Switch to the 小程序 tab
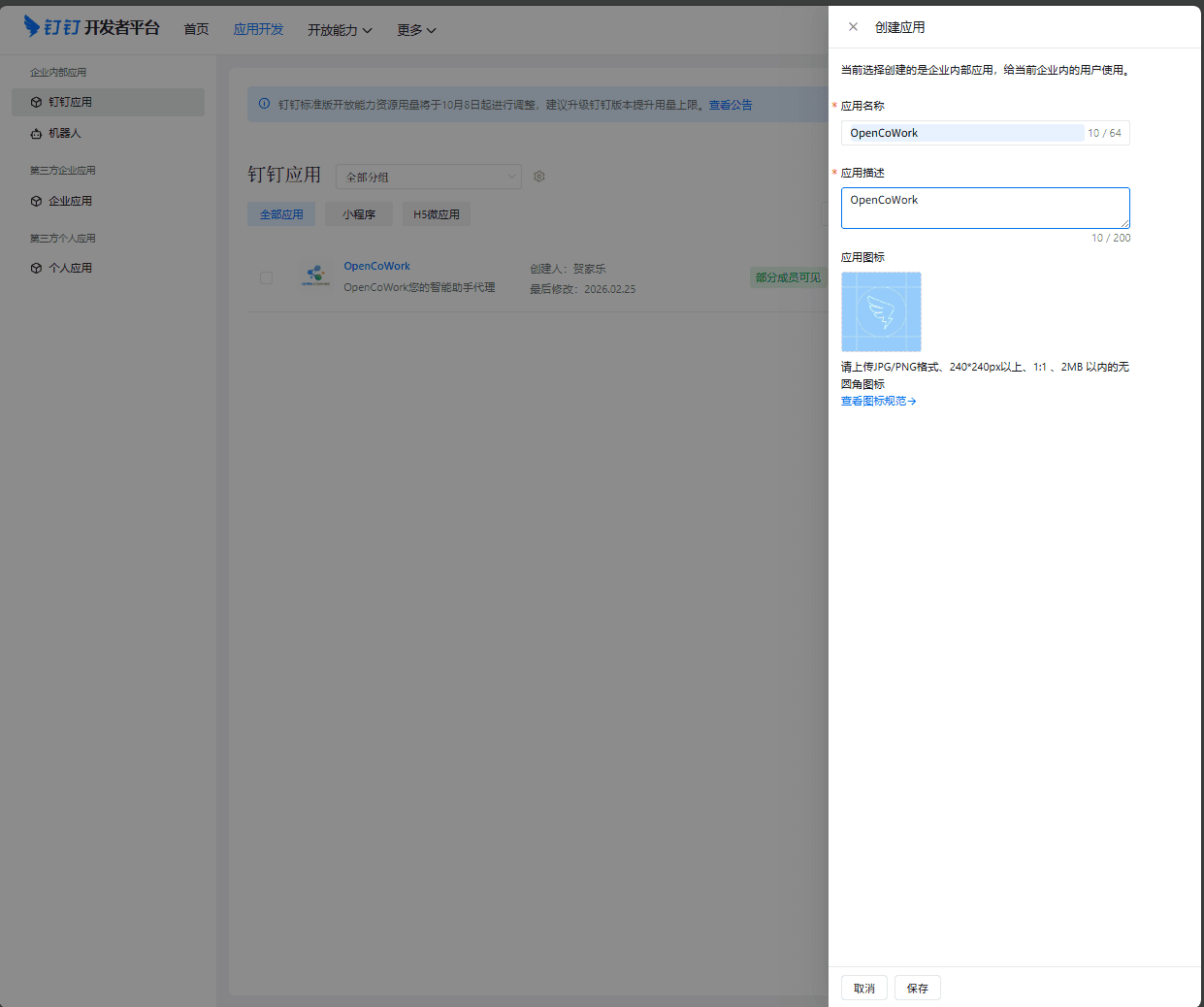The height and width of the screenshot is (1007, 1204). [359, 214]
